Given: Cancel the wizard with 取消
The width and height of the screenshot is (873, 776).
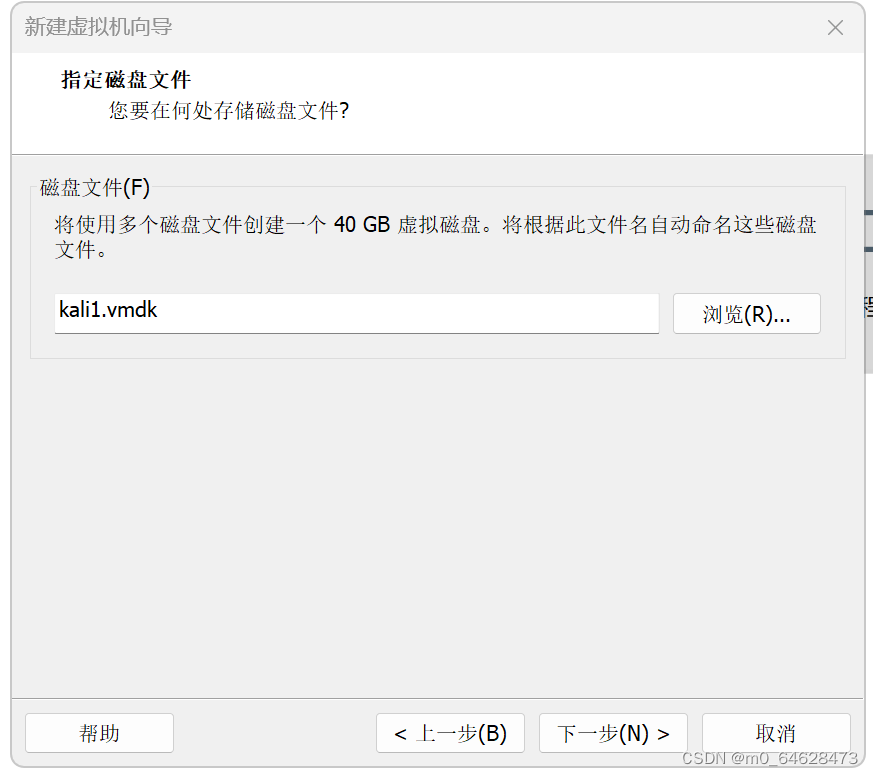Looking at the screenshot, I should pyautogui.click(x=776, y=733).
